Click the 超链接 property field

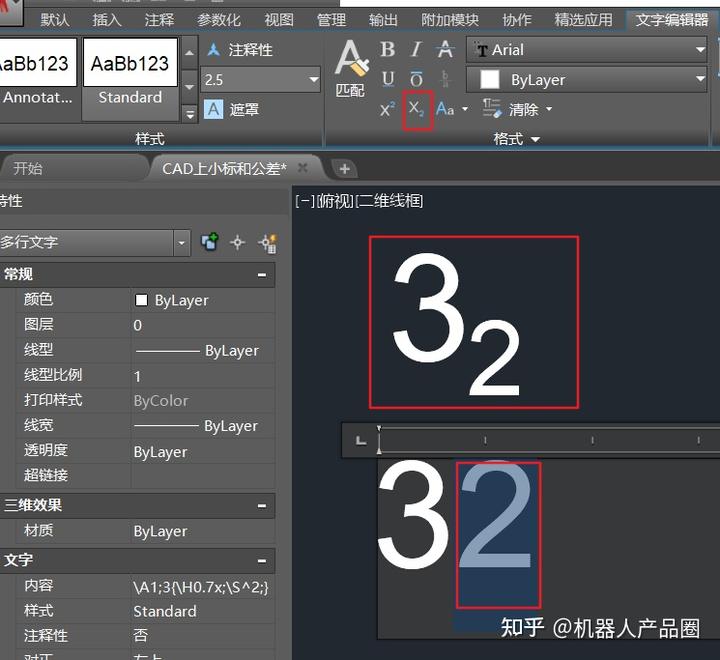[202, 475]
